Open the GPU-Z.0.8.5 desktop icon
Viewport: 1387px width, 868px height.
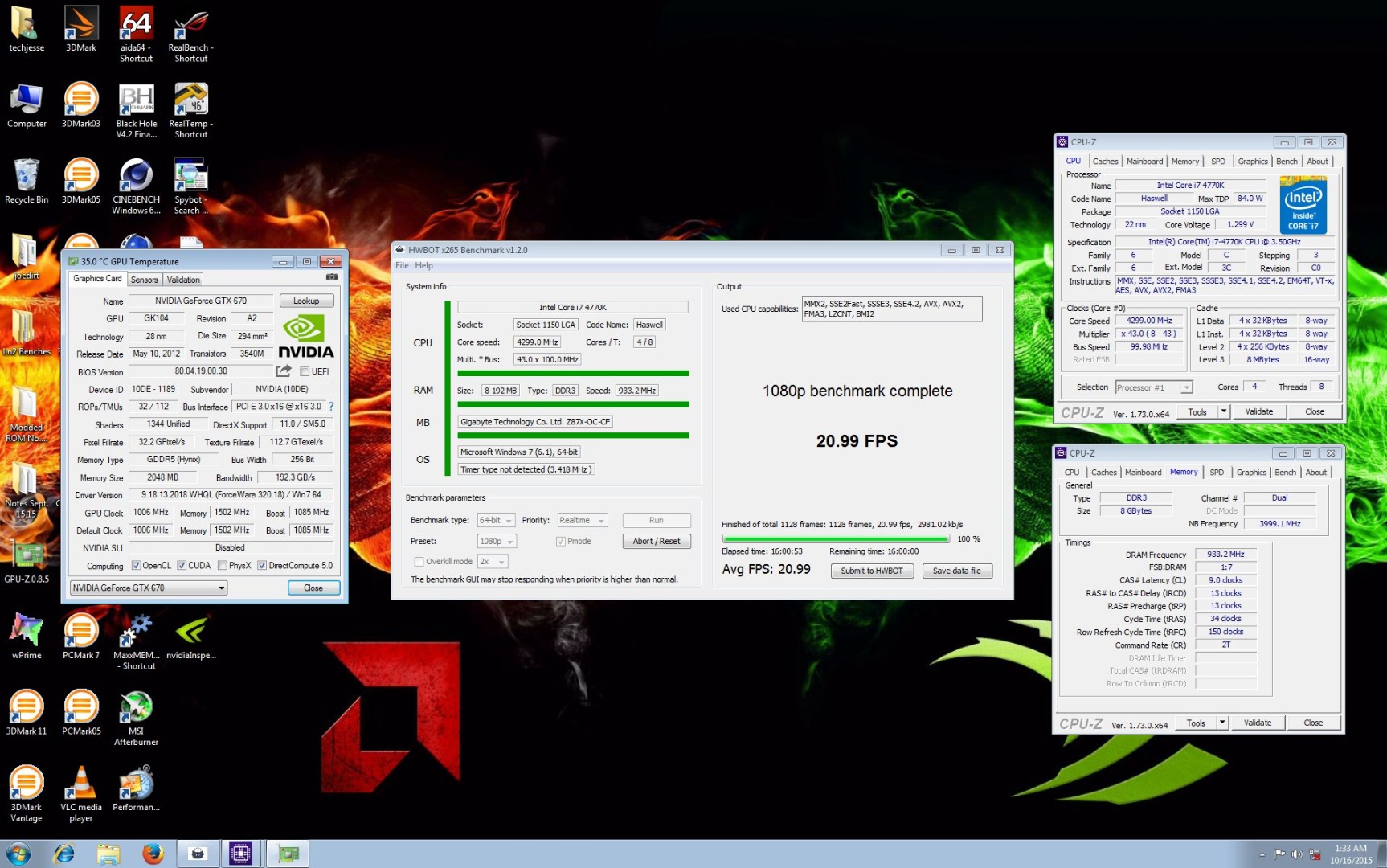point(27,563)
